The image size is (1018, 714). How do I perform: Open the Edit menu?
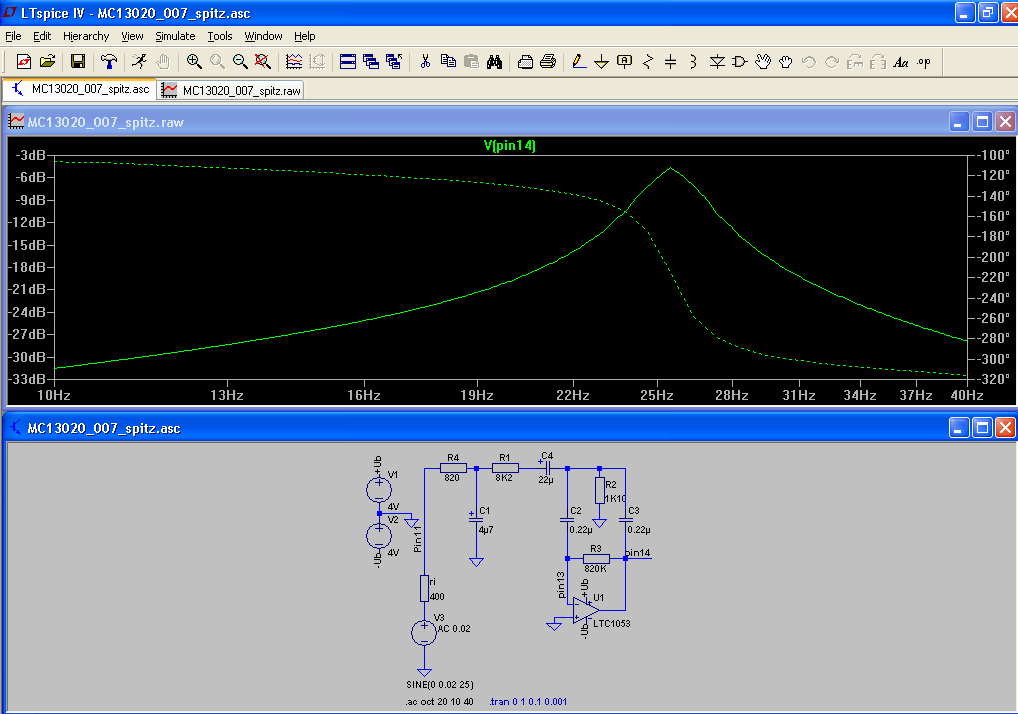(42, 36)
